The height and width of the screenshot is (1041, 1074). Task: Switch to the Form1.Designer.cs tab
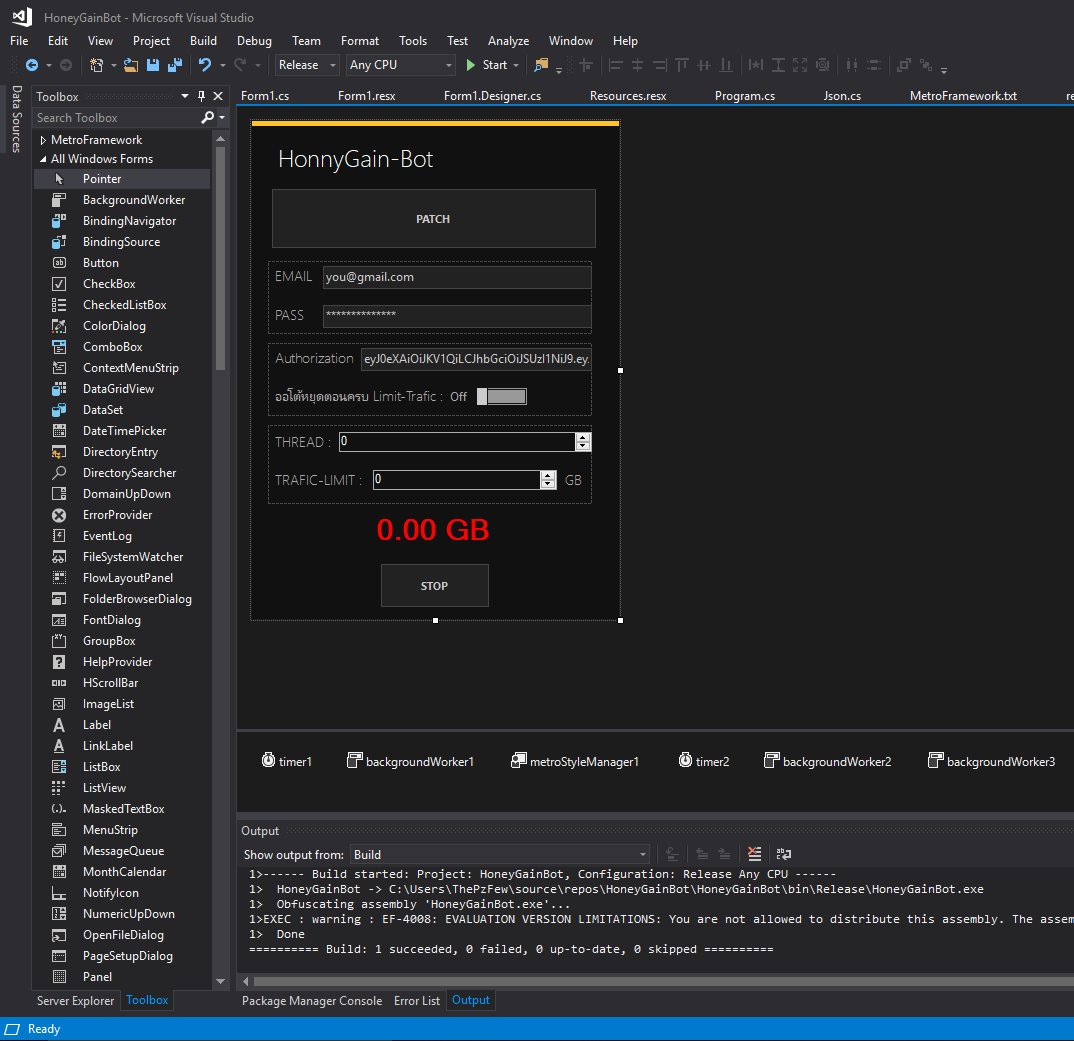pos(492,96)
